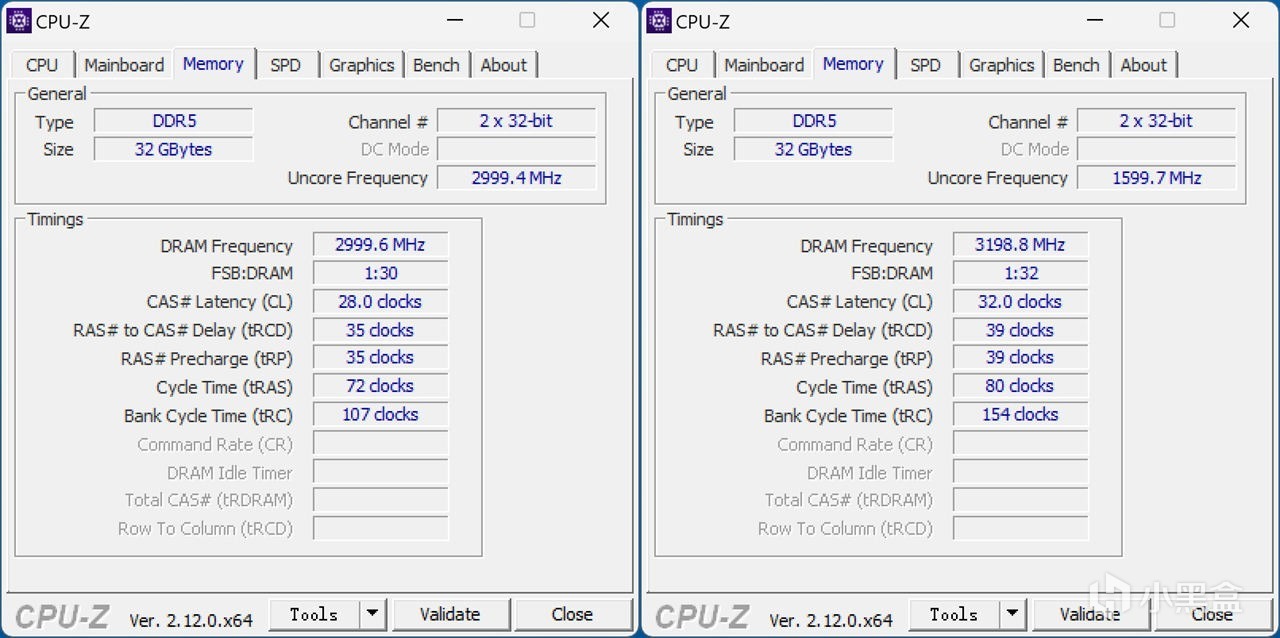Click the 72 clocks tRAS value
Image resolution: width=1280 pixels, height=638 pixels.
click(380, 386)
